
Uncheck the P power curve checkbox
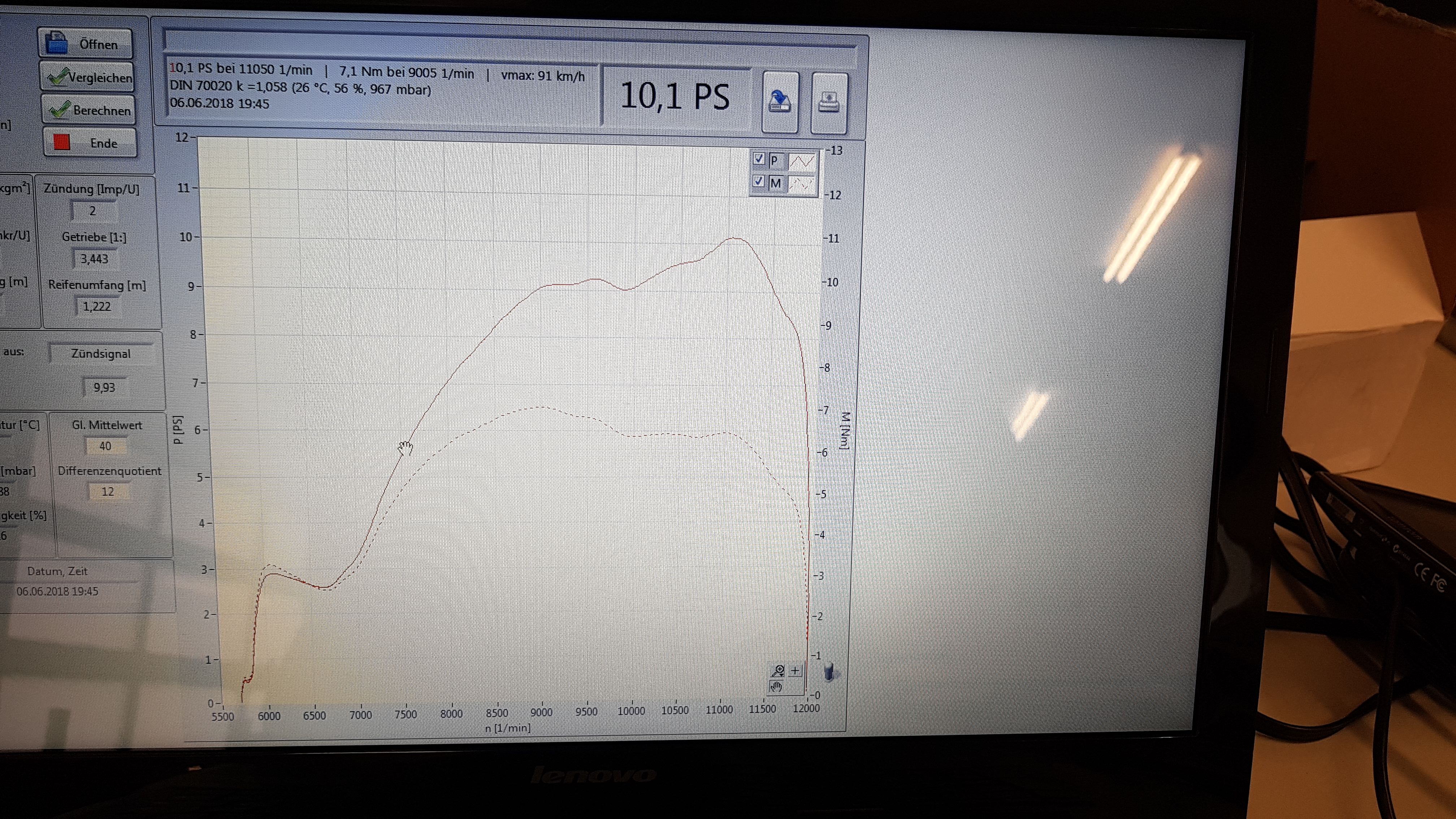point(759,159)
